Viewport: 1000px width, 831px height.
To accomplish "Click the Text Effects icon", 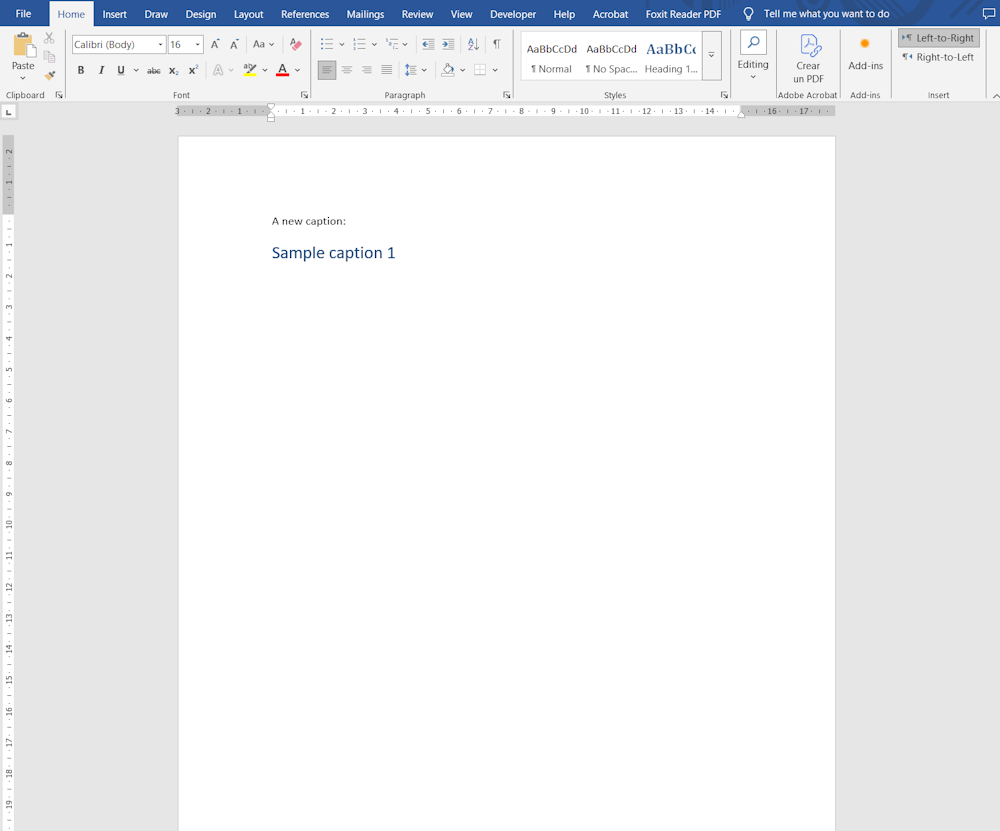I will pyautogui.click(x=218, y=70).
